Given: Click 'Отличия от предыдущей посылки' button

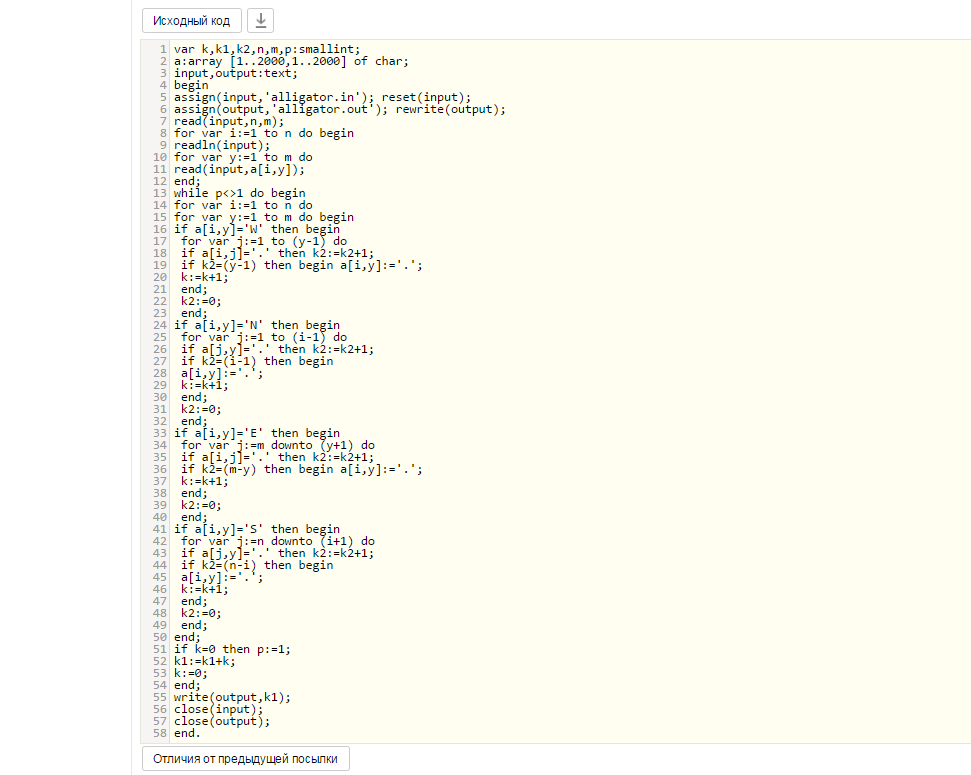Looking at the screenshot, I should pyautogui.click(x=245, y=758).
